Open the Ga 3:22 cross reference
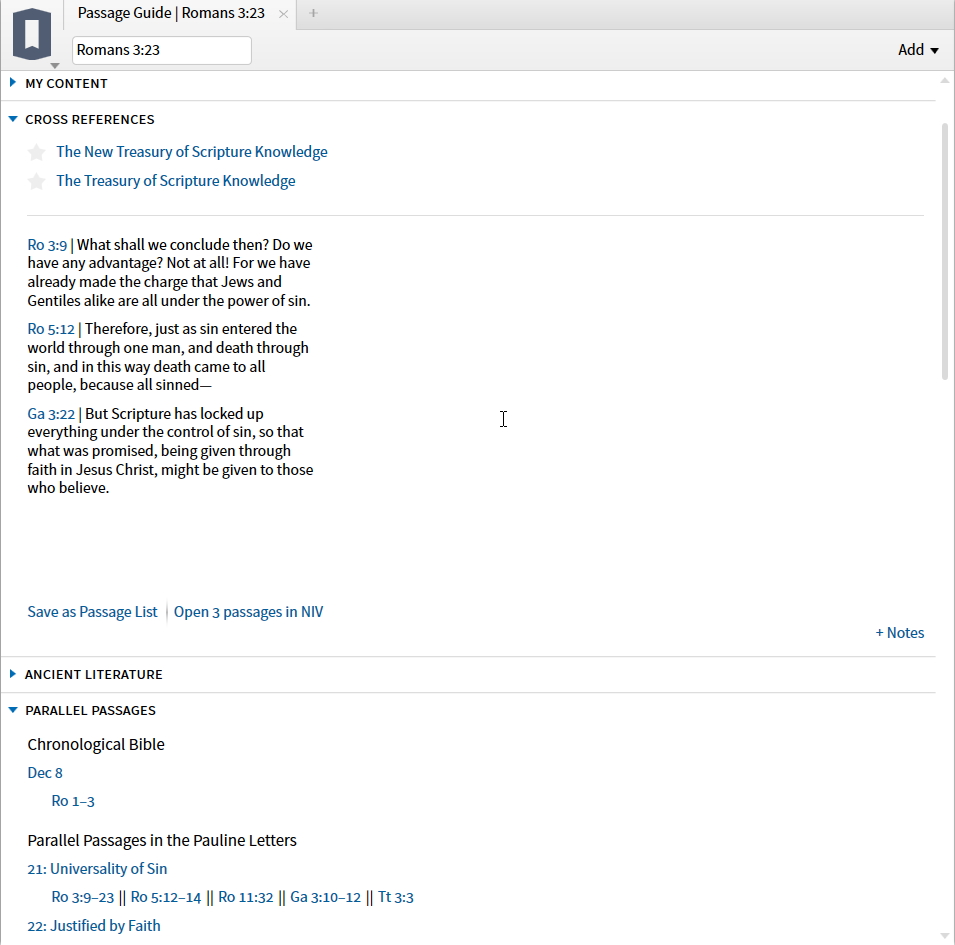Screen dimensions: 955x945 51,414
